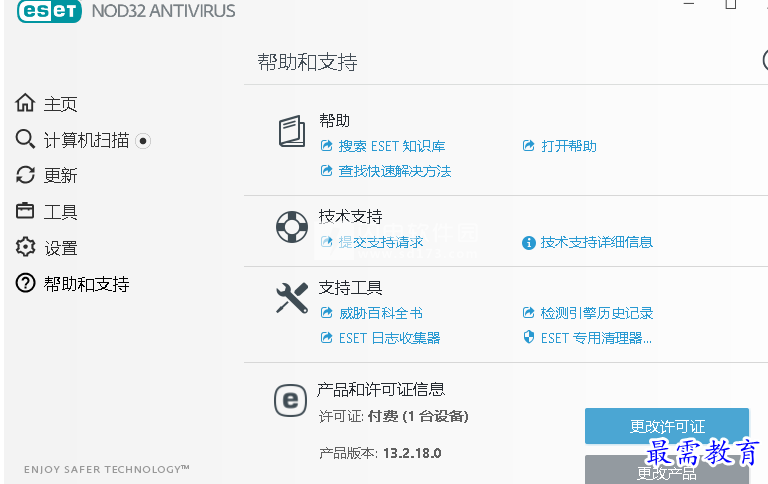The height and width of the screenshot is (484, 768).
Task: Click external link icon before ESET 日志收集器
Action: coord(327,338)
